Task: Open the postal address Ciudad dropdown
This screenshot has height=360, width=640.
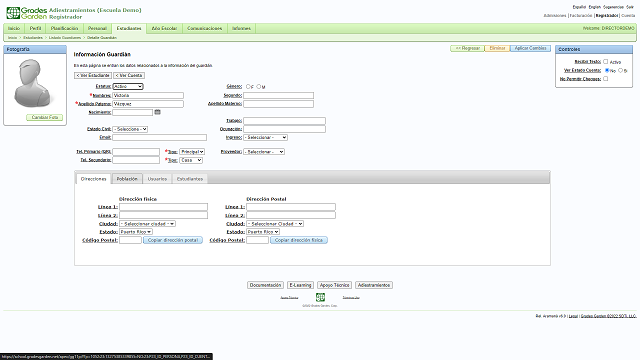Action: click(x=275, y=224)
